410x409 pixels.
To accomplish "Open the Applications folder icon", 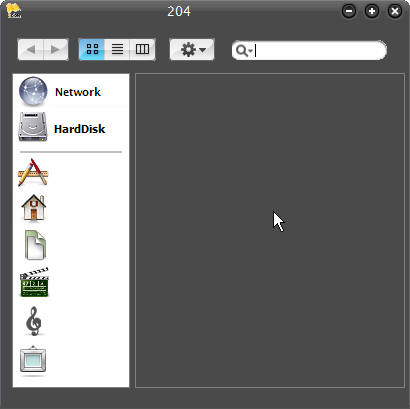I will click(33, 172).
